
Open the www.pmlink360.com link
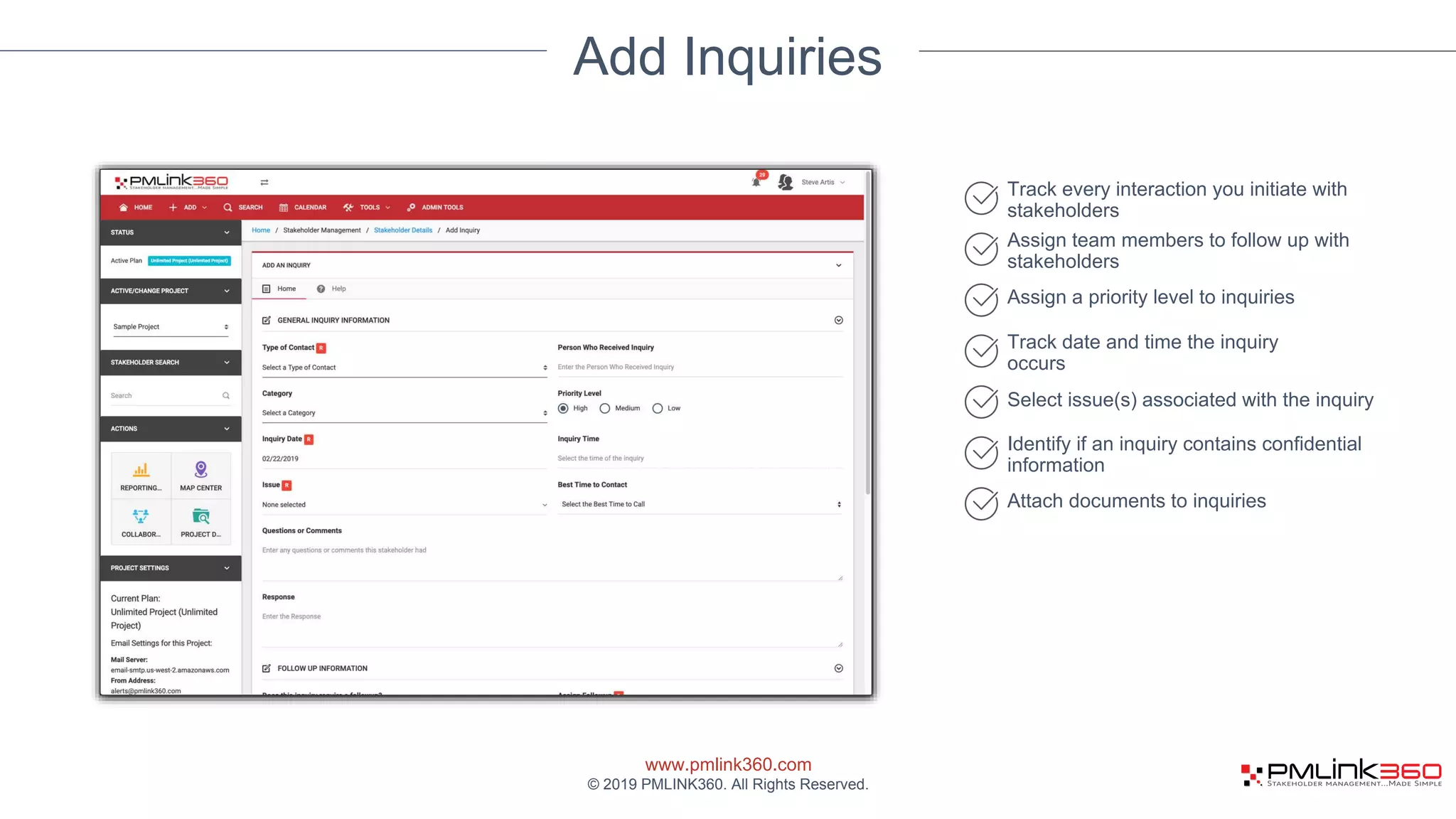coord(728,765)
